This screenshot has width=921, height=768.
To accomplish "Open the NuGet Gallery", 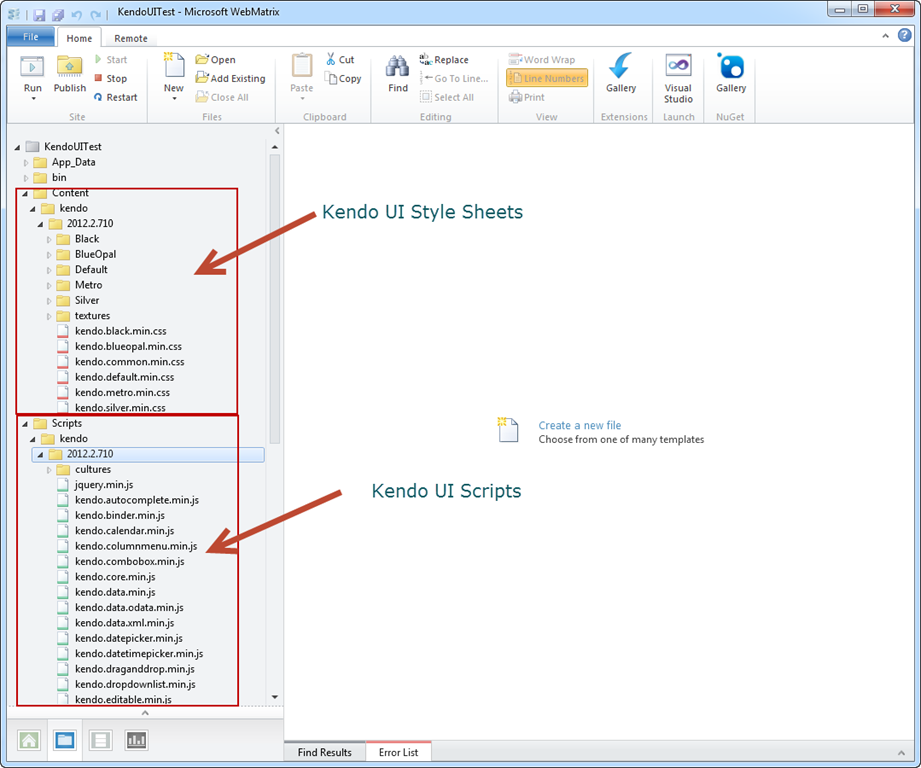I will (x=731, y=68).
